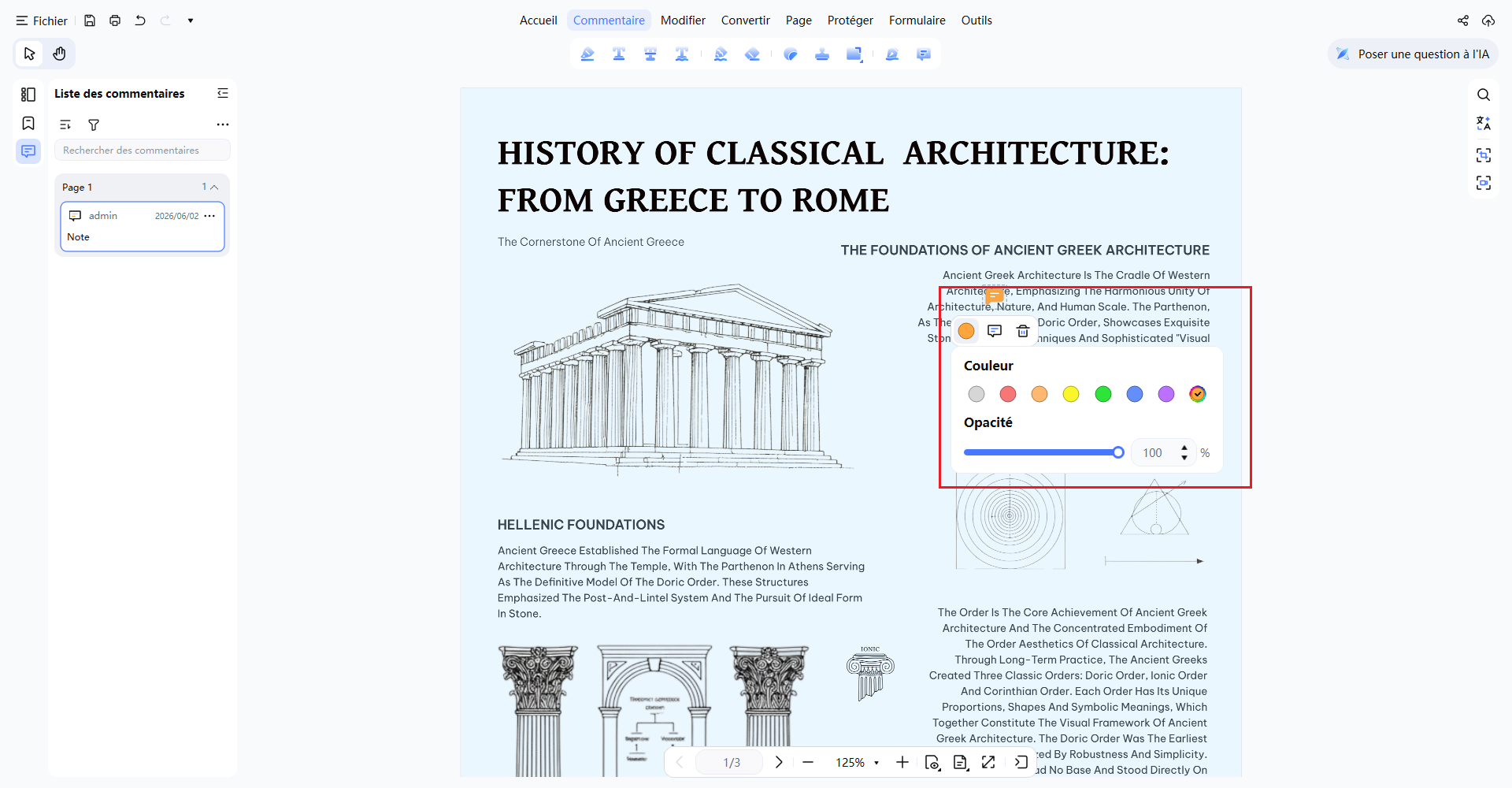The height and width of the screenshot is (788, 1512).
Task: Select the squiggly underline tool
Action: click(682, 54)
